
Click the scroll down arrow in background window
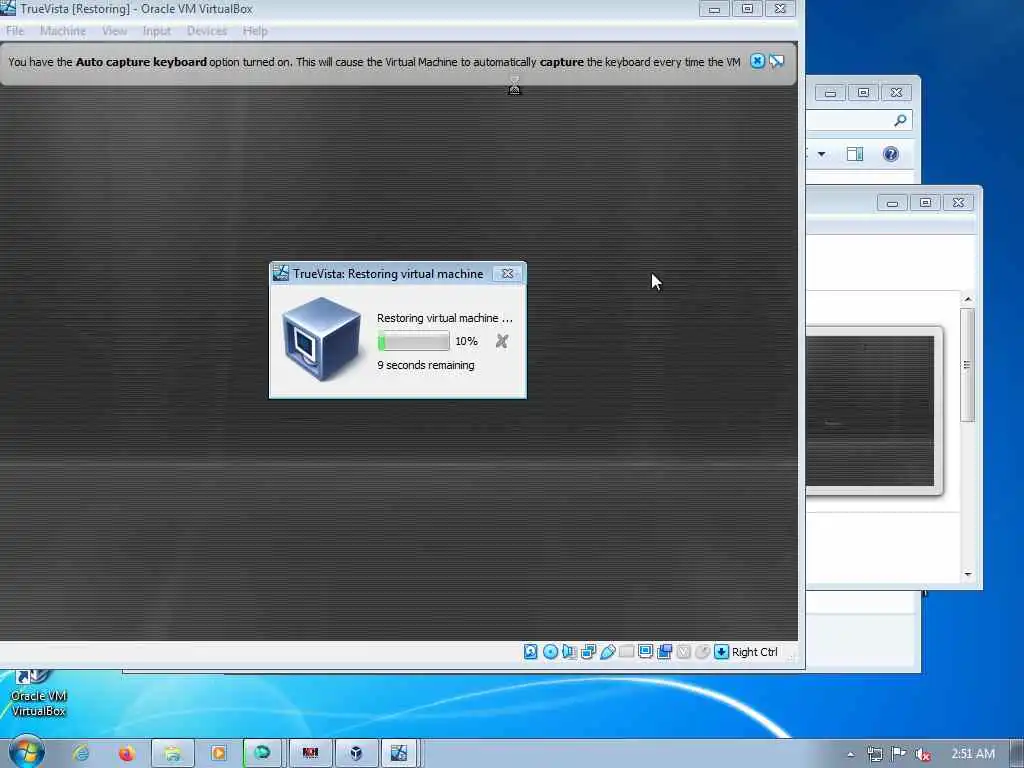968,574
